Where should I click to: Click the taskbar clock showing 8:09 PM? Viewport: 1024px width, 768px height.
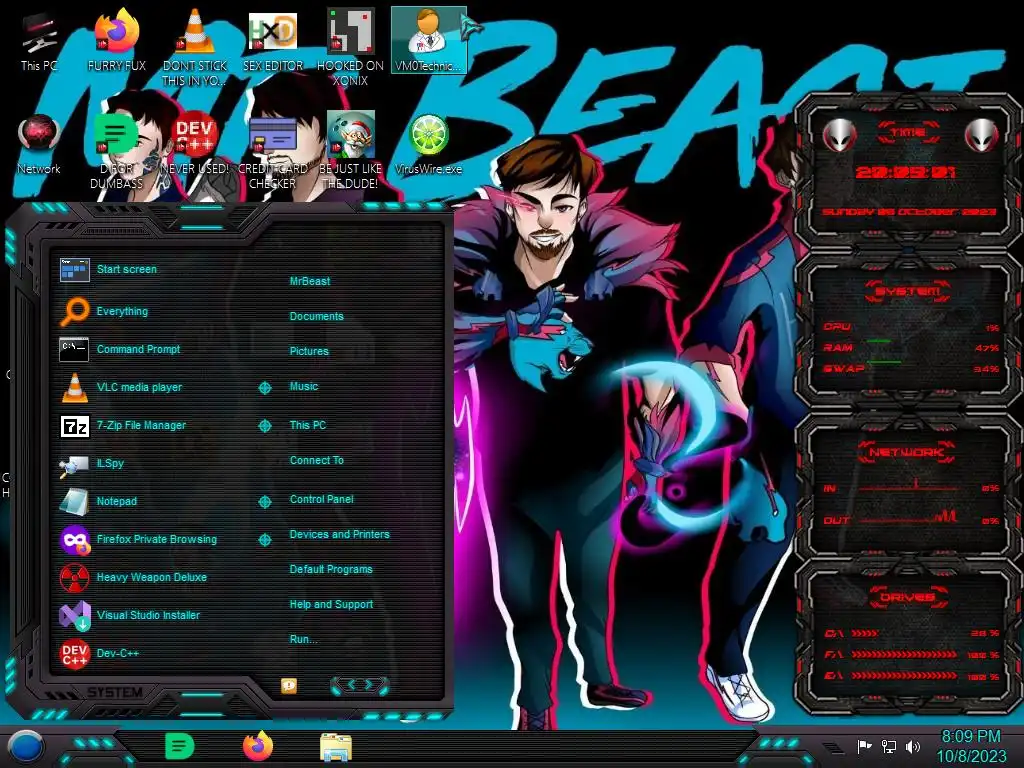pyautogui.click(x=971, y=746)
